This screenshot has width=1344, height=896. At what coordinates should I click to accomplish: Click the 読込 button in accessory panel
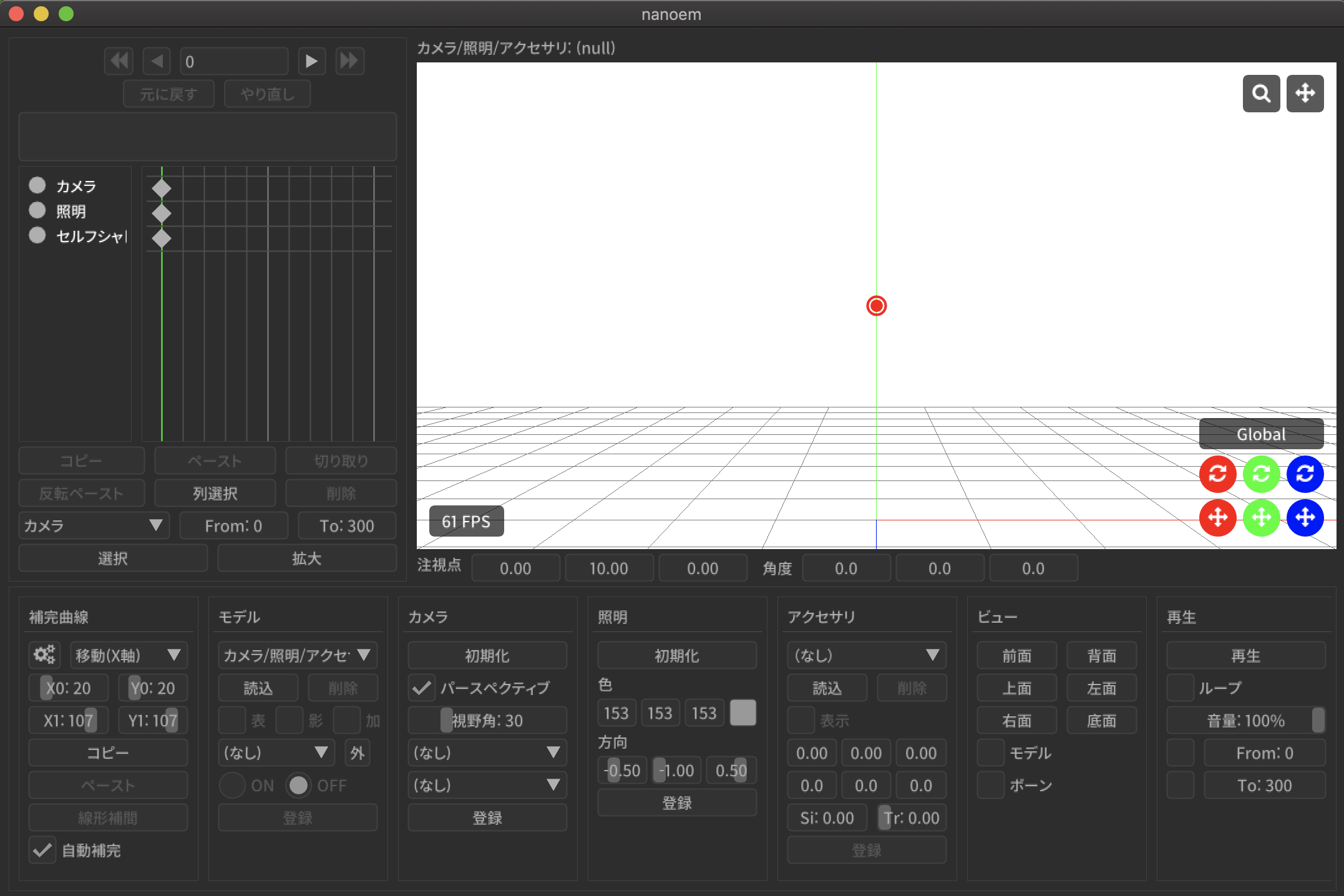(827, 688)
